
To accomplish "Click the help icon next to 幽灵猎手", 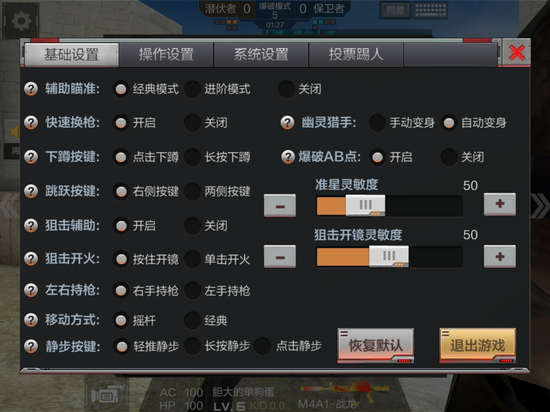I will [x=287, y=123].
